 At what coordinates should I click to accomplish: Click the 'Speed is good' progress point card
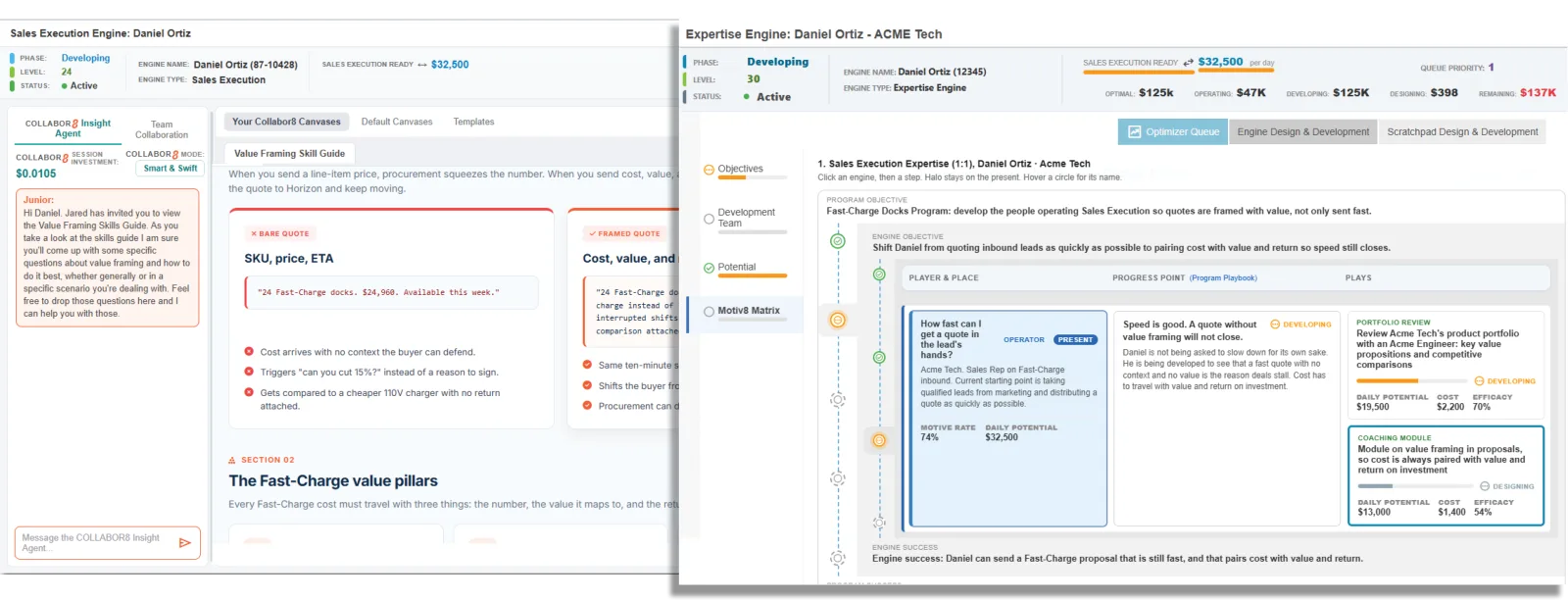click(1227, 419)
